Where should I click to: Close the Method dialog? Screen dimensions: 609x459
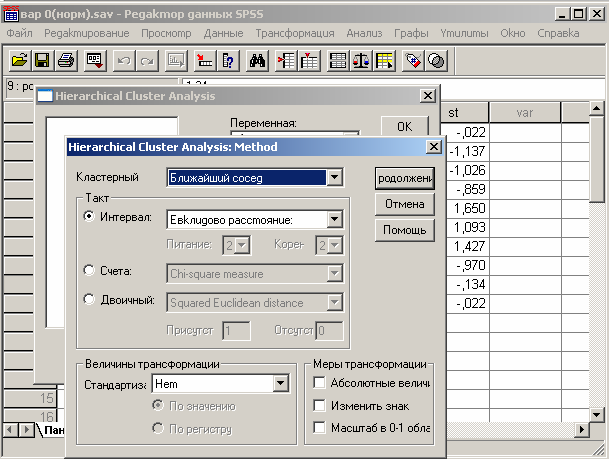coord(433,146)
